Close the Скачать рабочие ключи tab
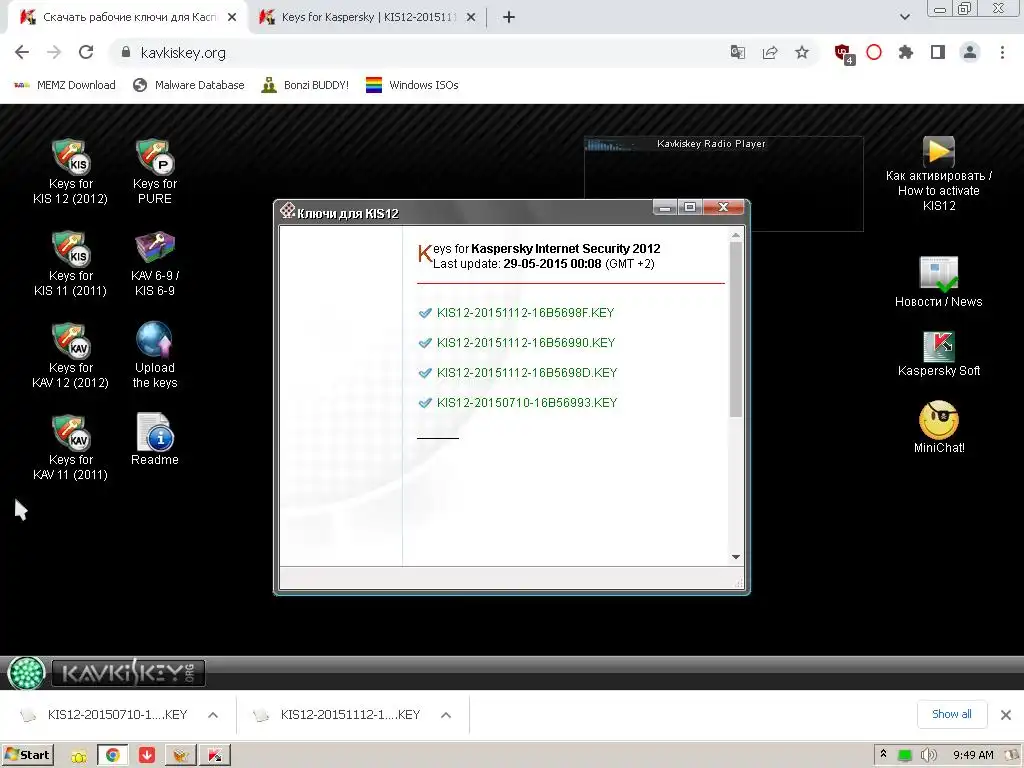1024x768 pixels. tap(232, 17)
